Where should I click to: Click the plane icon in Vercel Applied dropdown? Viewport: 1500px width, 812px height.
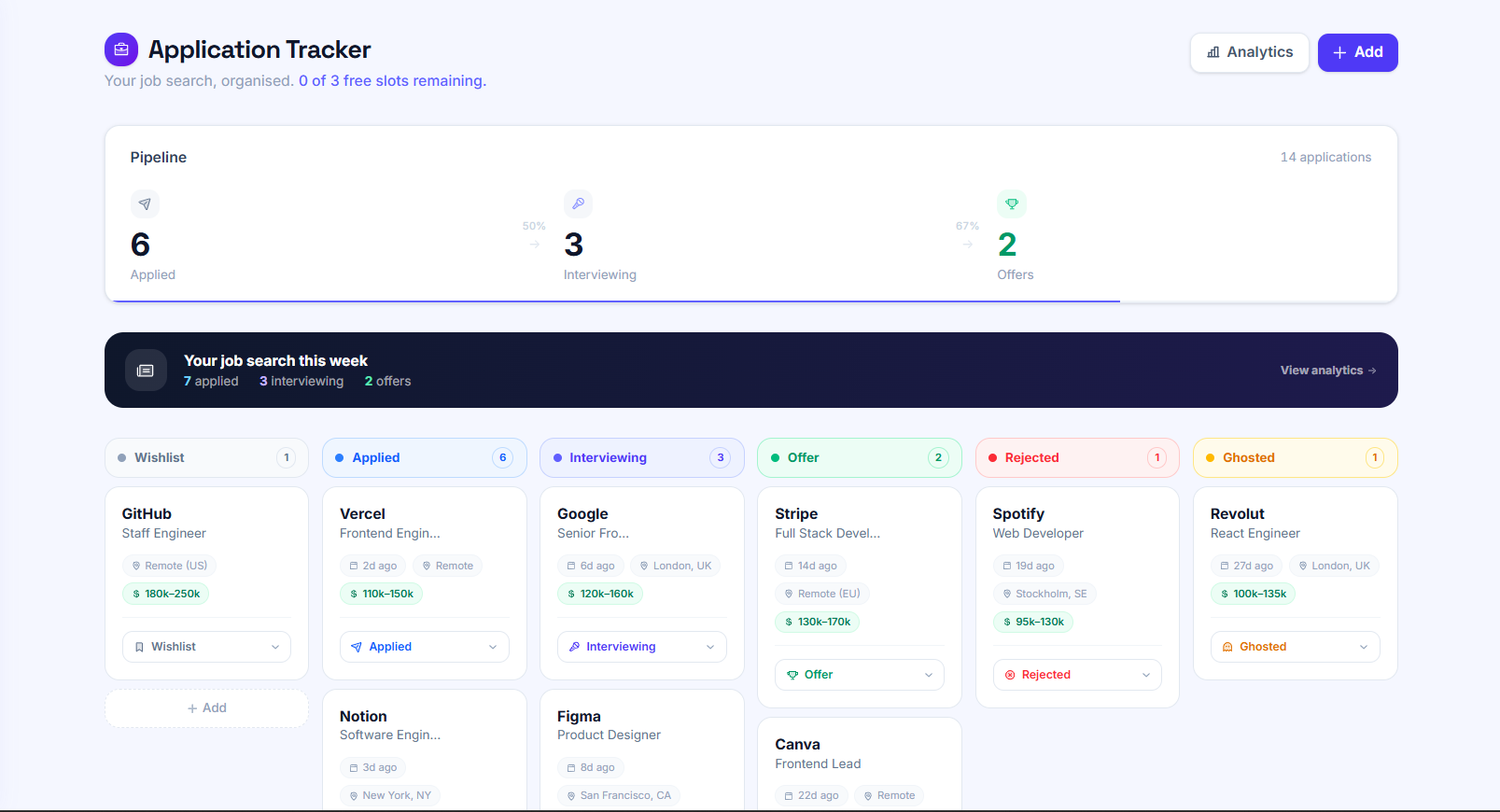point(357,647)
